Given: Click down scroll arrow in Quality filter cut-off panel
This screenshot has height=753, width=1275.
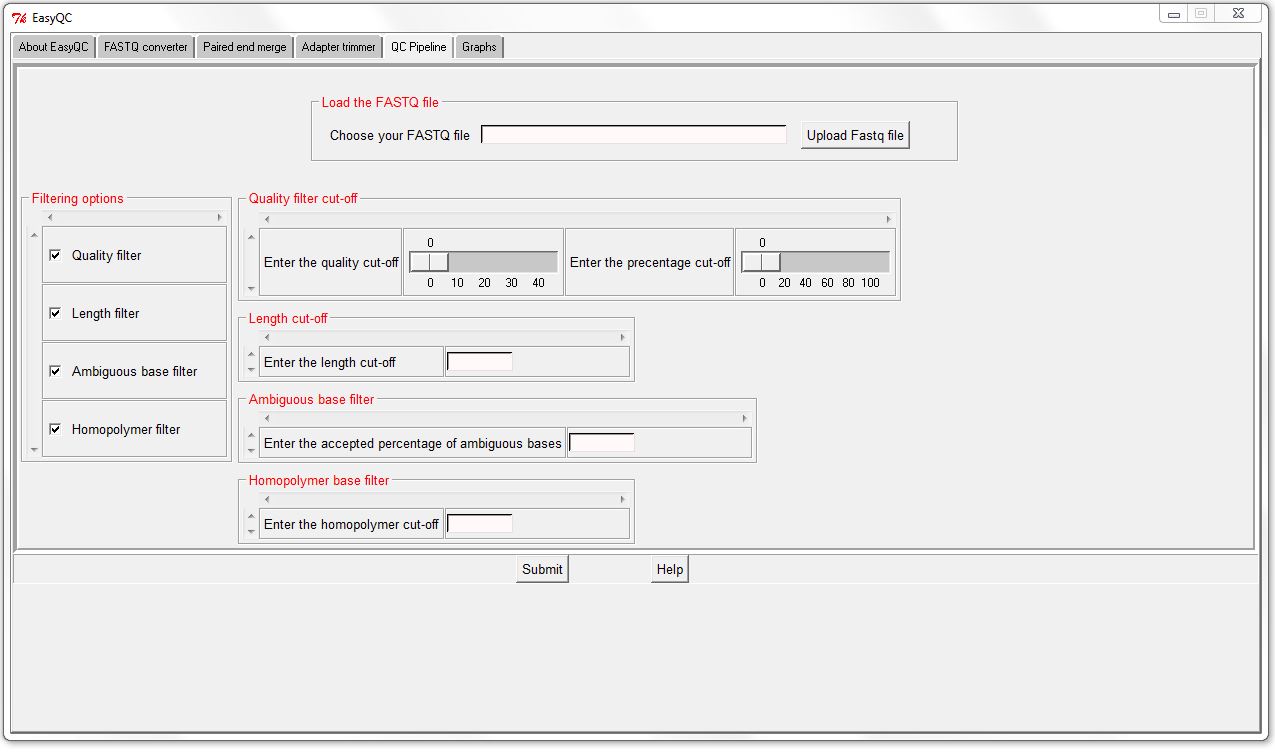Looking at the screenshot, I should click(251, 288).
